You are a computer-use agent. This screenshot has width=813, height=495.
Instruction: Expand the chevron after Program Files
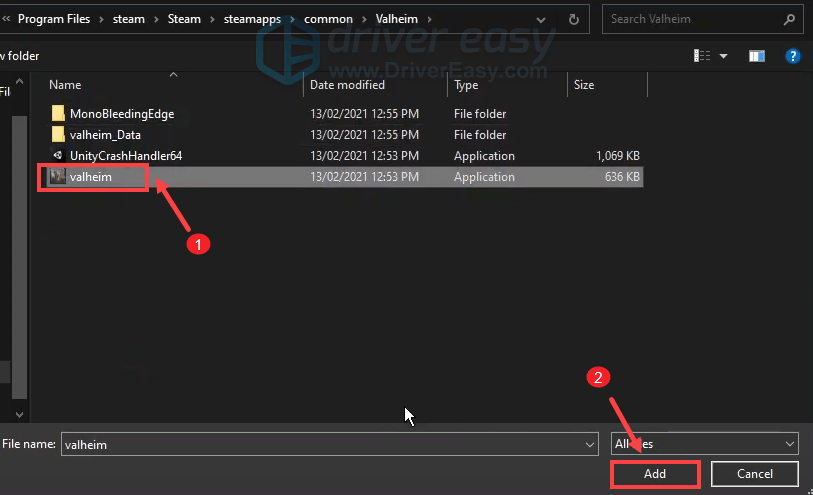click(101, 19)
